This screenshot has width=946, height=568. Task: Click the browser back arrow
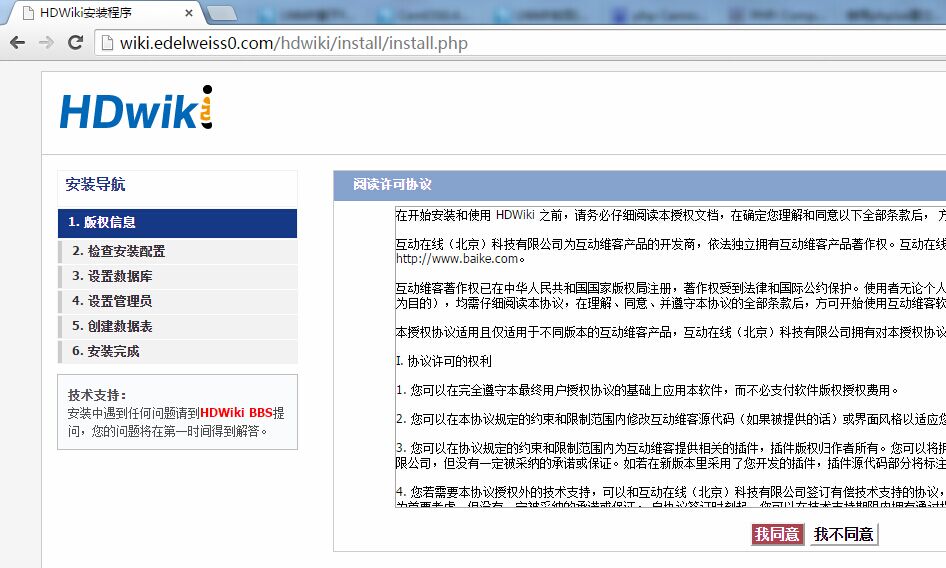tap(17, 43)
